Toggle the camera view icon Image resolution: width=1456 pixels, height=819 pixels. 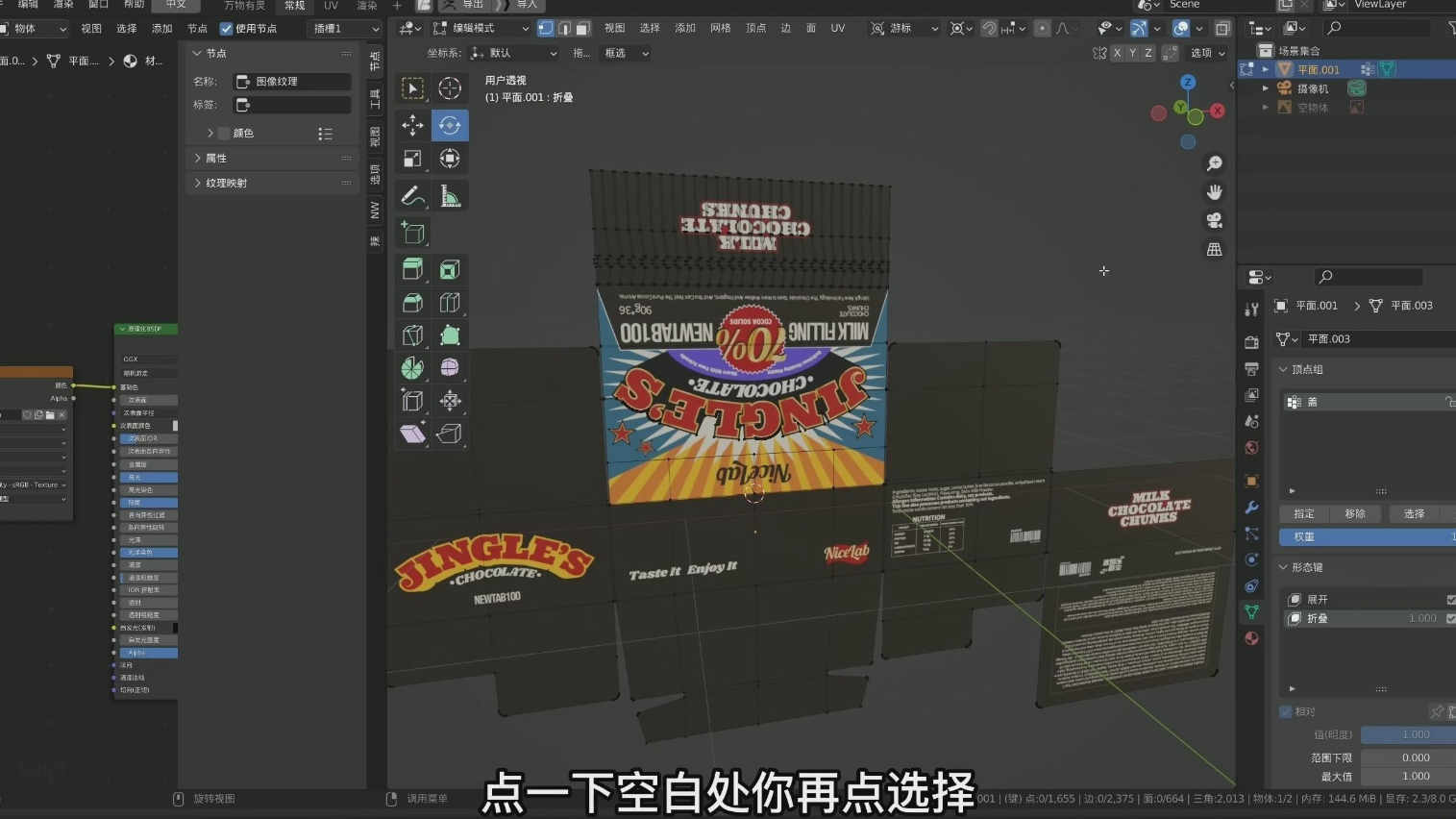(1215, 221)
